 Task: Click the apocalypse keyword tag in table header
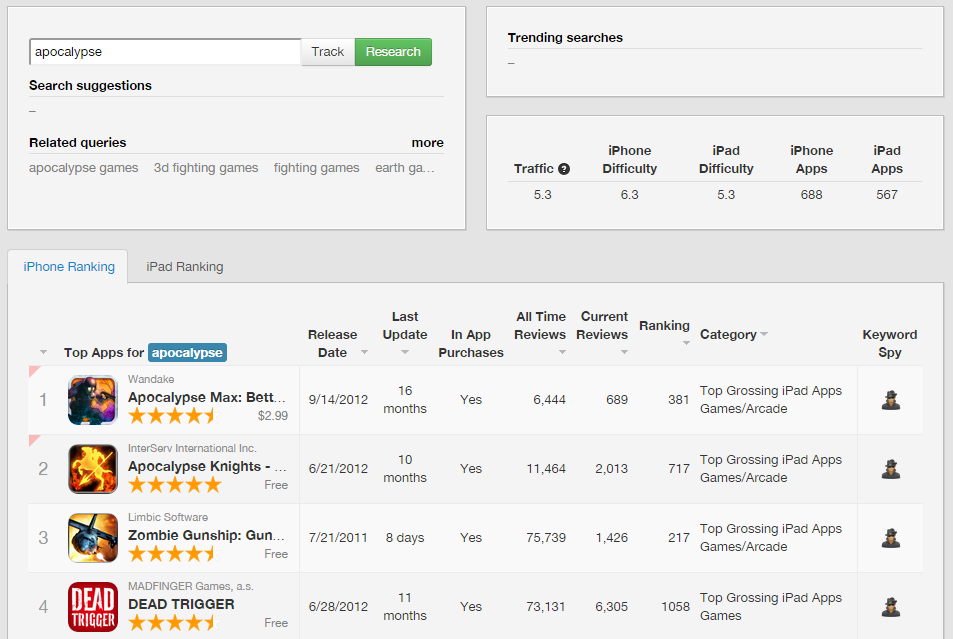pyautogui.click(x=187, y=353)
